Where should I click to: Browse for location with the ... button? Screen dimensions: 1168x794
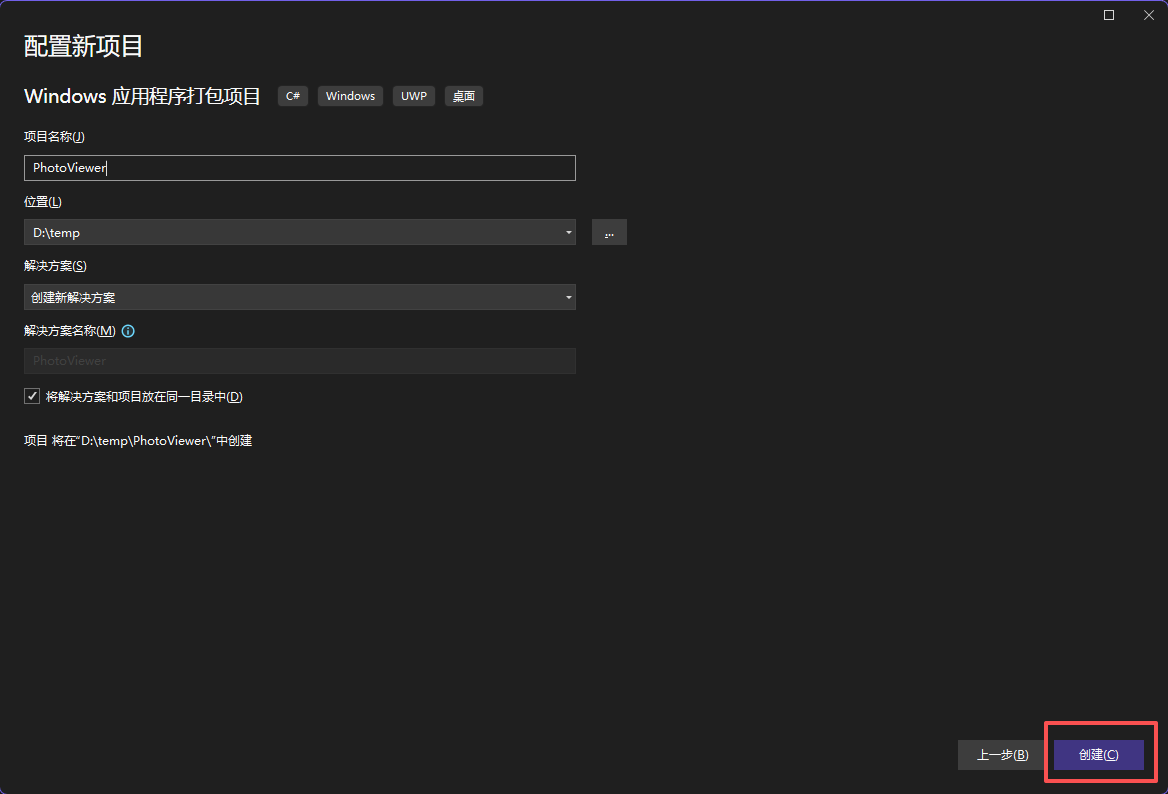pos(609,232)
